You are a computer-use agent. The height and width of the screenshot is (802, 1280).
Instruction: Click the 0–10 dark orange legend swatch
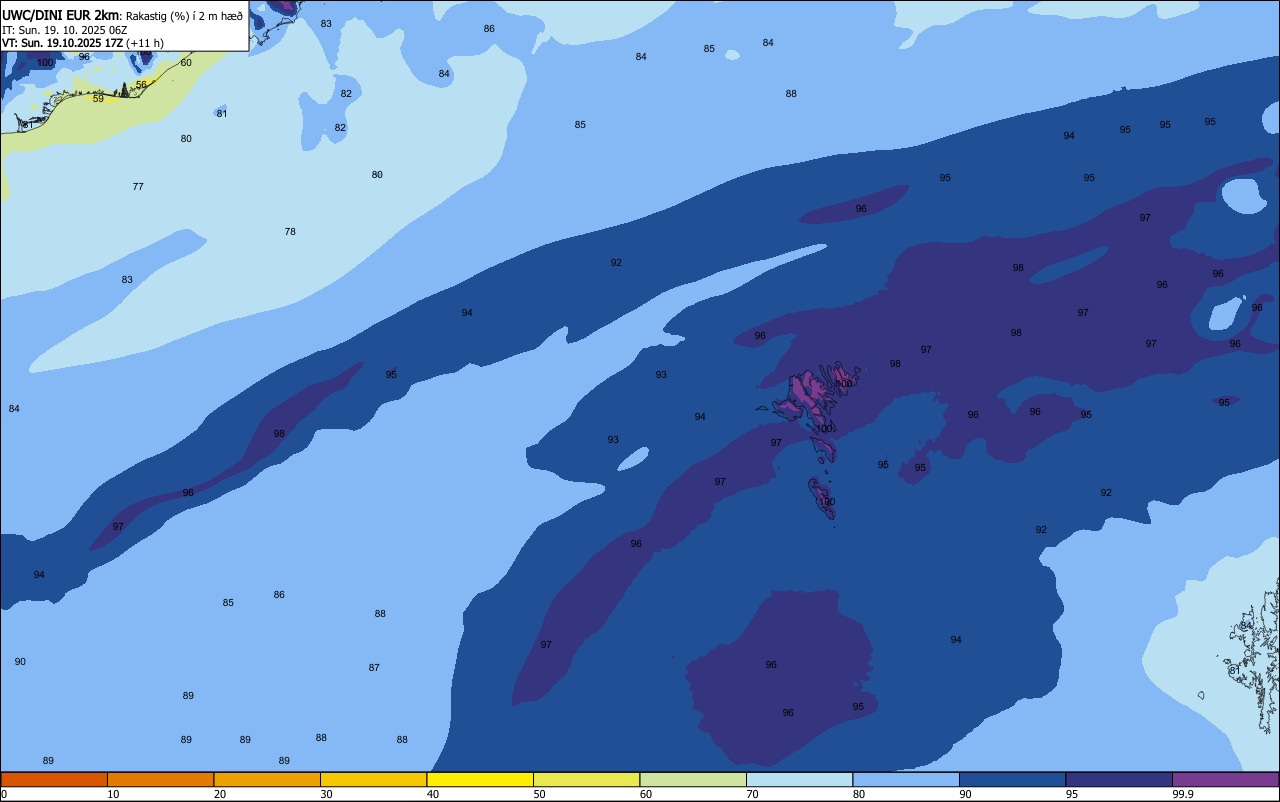click(54, 779)
